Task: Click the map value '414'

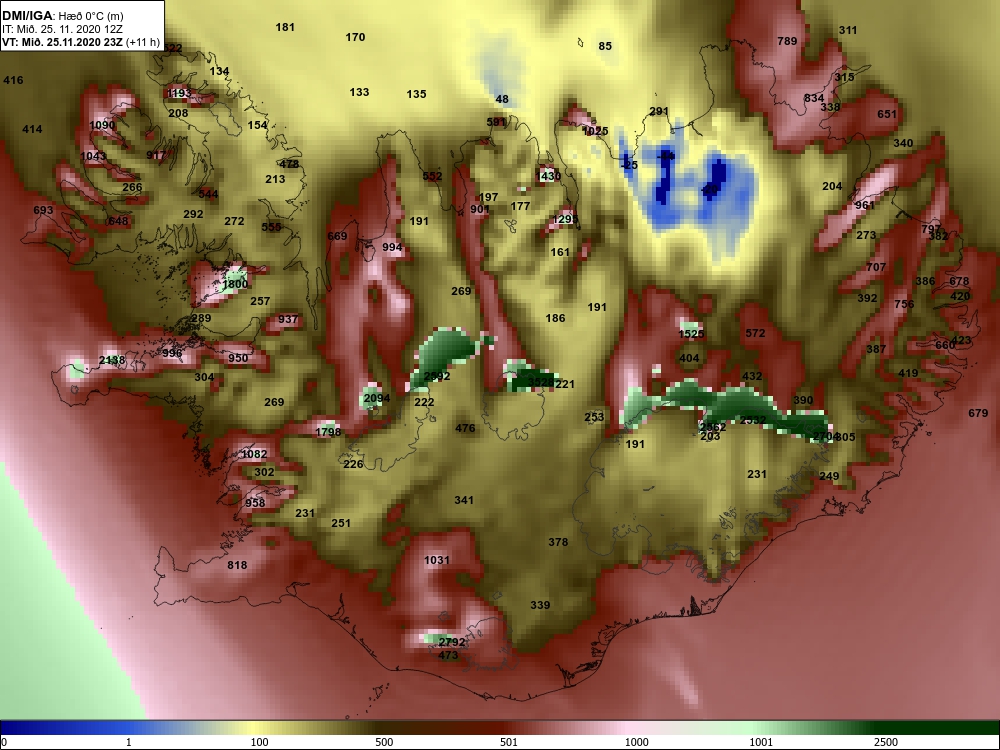Action: tap(33, 129)
